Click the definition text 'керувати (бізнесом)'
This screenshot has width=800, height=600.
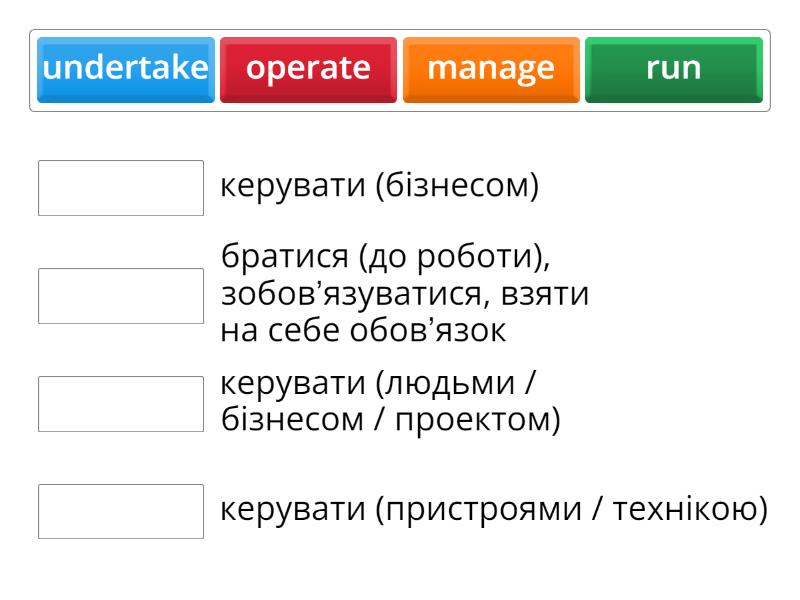point(380,185)
